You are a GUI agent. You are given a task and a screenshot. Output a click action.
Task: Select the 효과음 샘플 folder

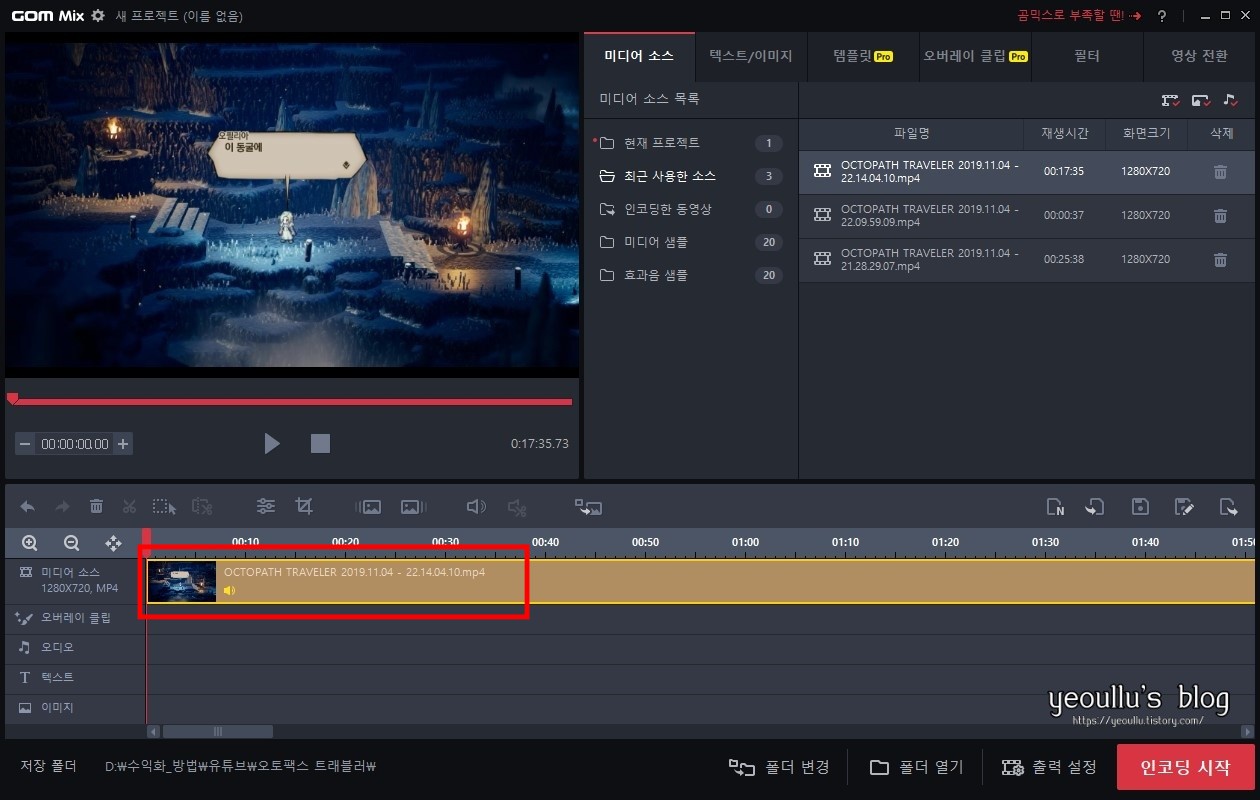coord(690,275)
